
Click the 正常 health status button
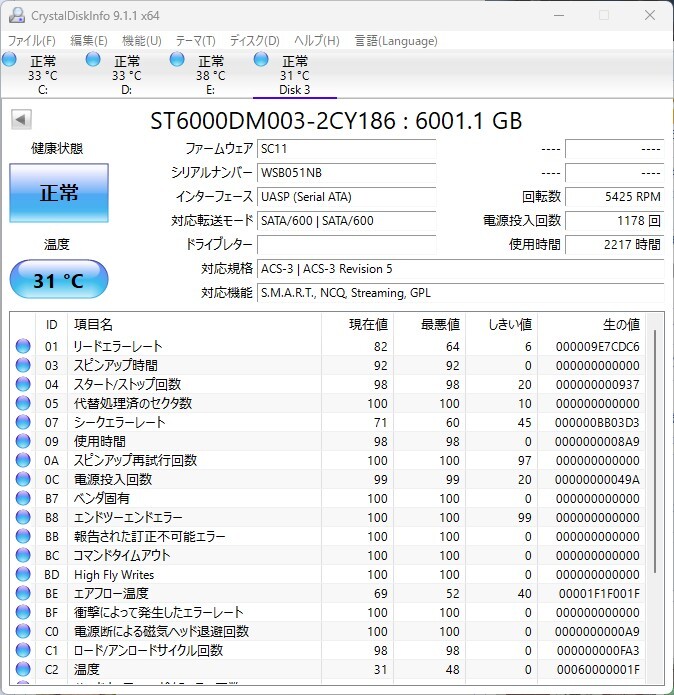click(59, 193)
